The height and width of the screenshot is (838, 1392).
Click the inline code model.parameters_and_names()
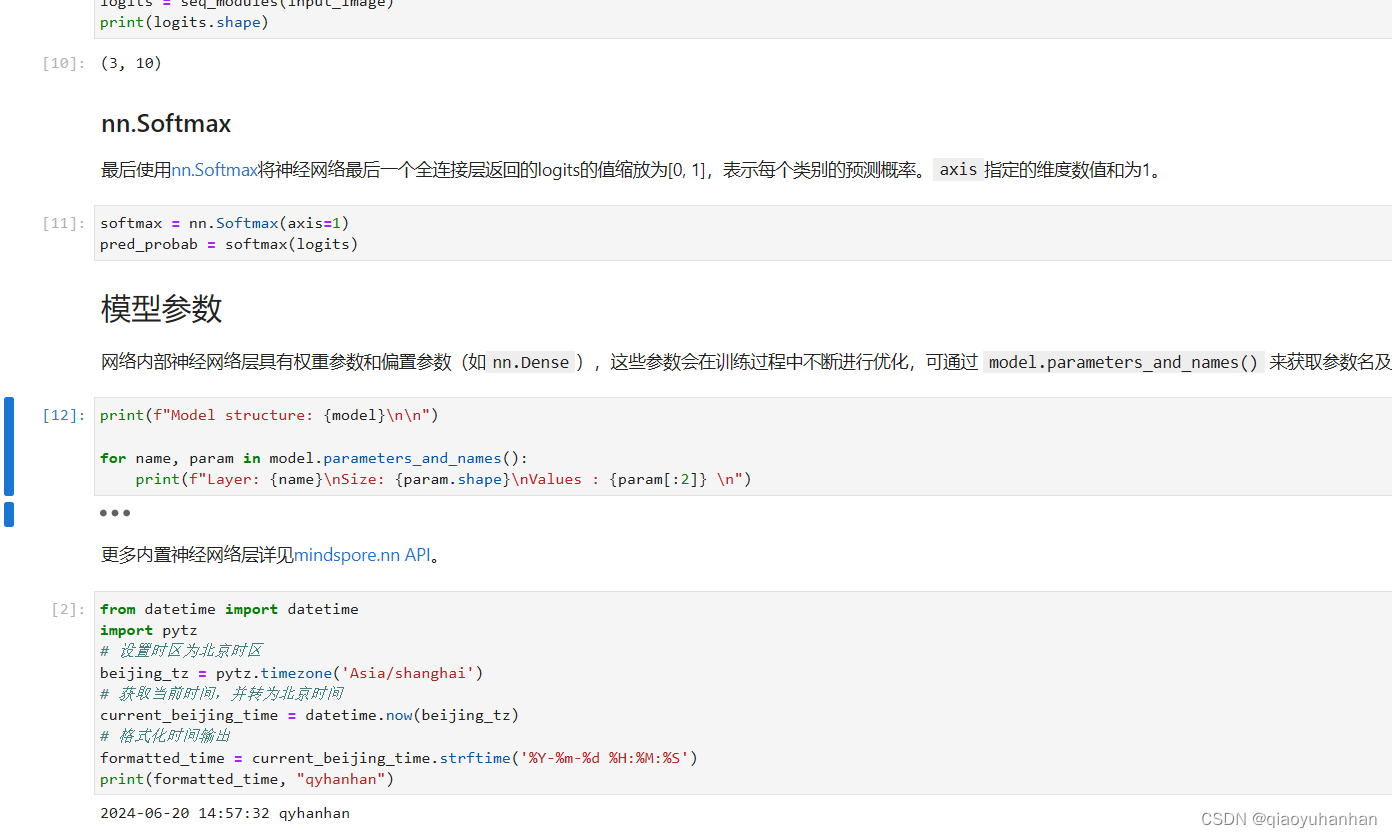(x=1124, y=362)
